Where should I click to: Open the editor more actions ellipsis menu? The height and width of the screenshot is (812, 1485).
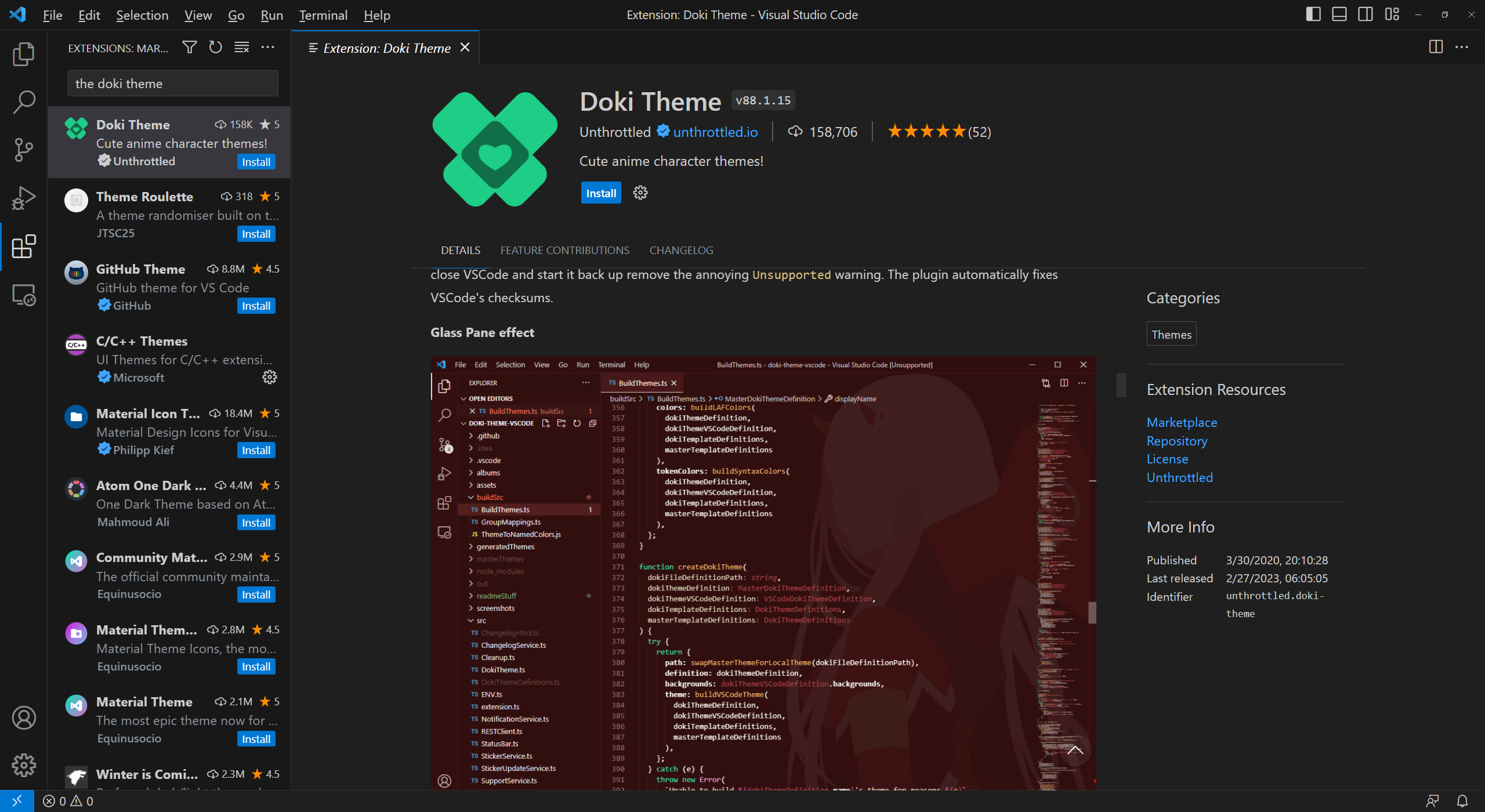point(1462,48)
